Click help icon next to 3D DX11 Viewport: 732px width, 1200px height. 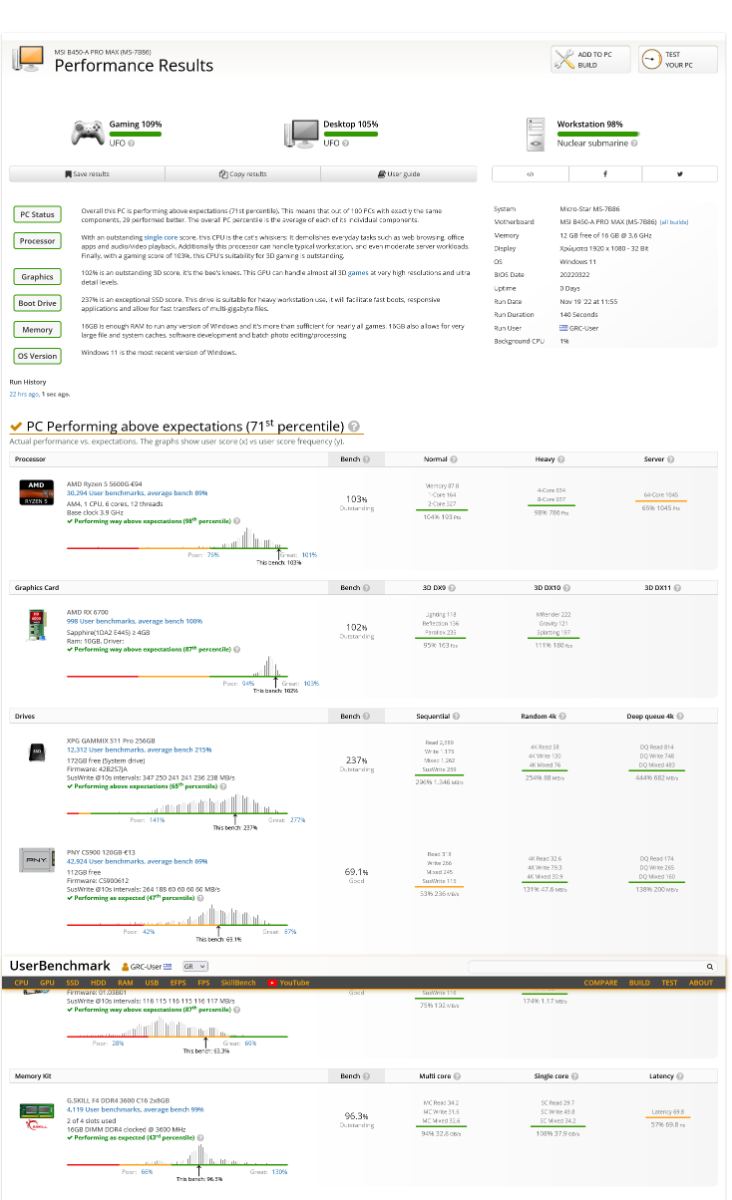pyautogui.click(x=679, y=588)
